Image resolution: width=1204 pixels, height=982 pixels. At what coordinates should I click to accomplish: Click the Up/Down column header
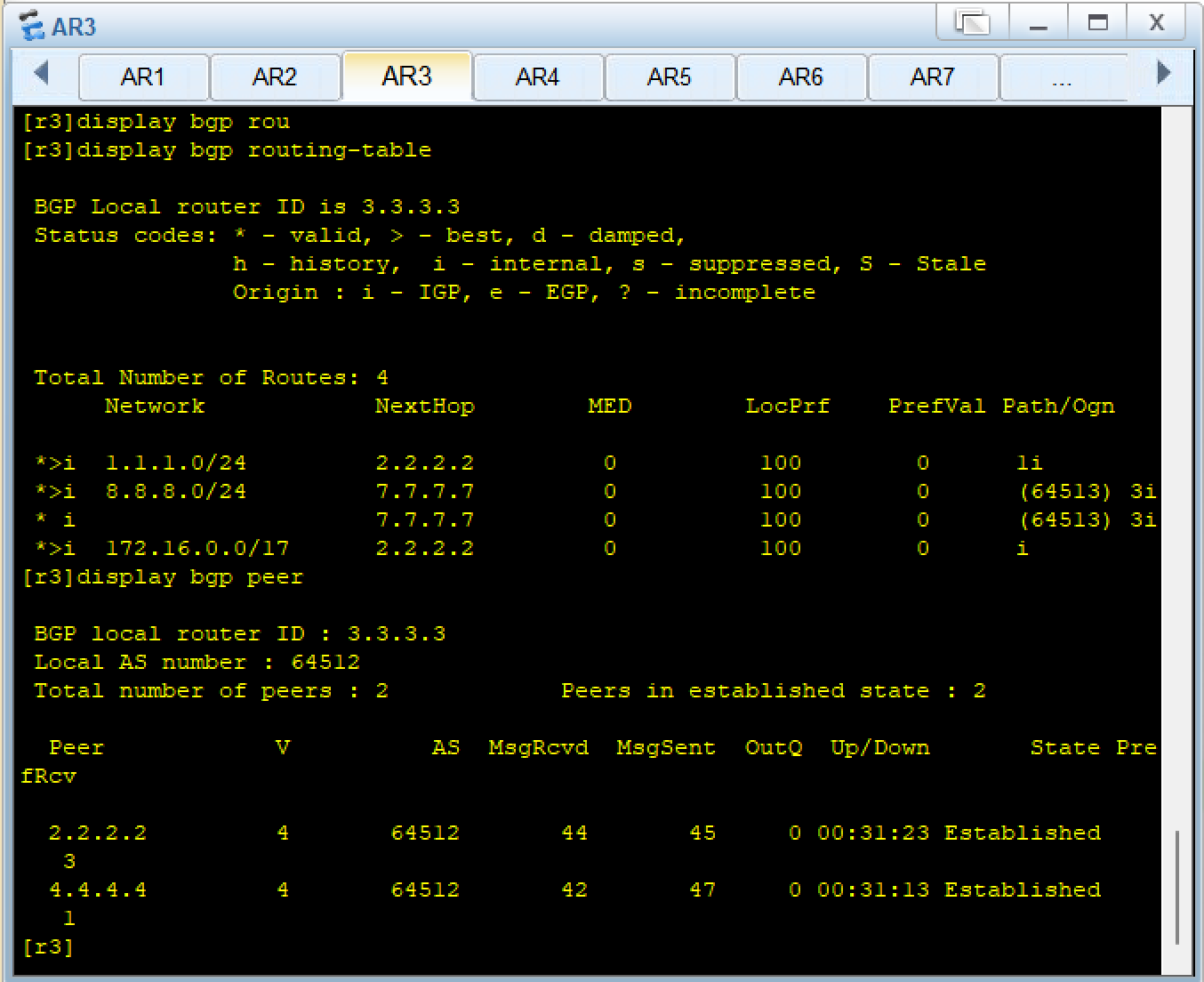pyautogui.click(x=880, y=747)
